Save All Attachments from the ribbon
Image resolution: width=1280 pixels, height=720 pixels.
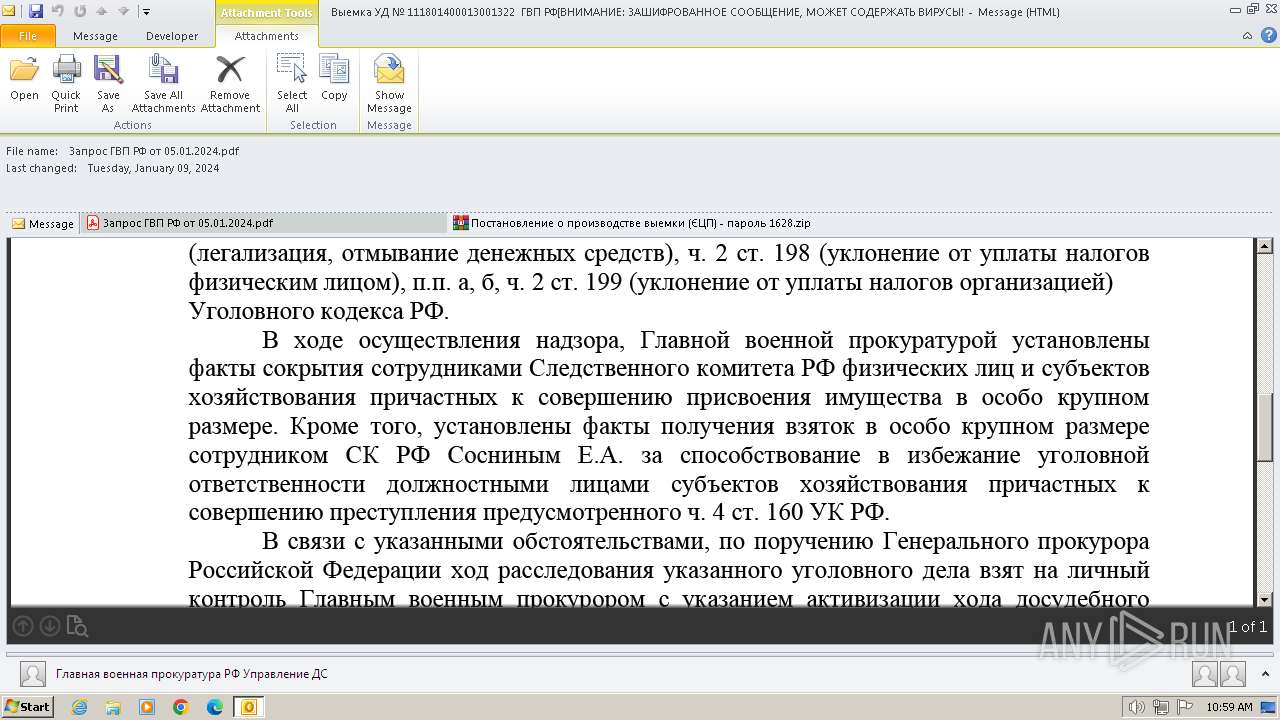[x=163, y=84]
